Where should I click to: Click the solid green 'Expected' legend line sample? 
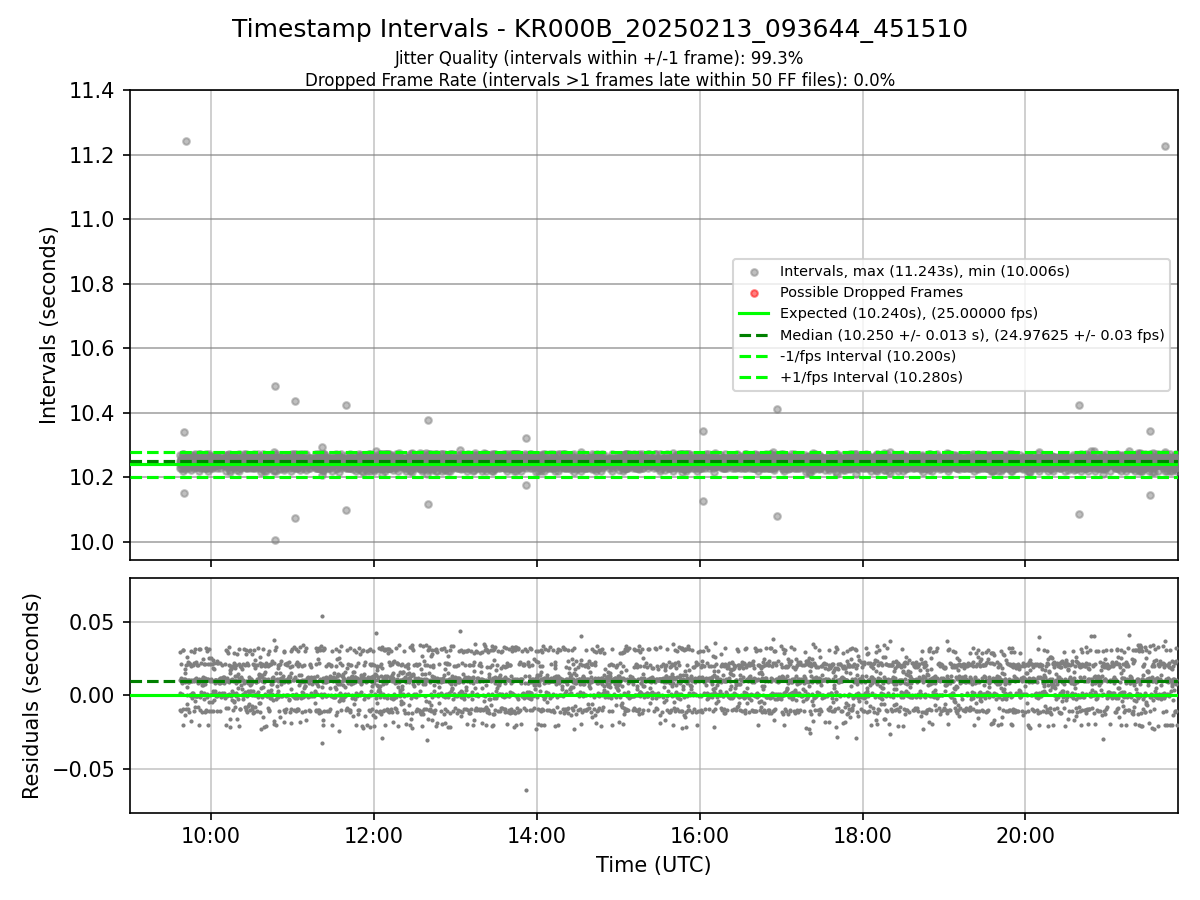754,314
